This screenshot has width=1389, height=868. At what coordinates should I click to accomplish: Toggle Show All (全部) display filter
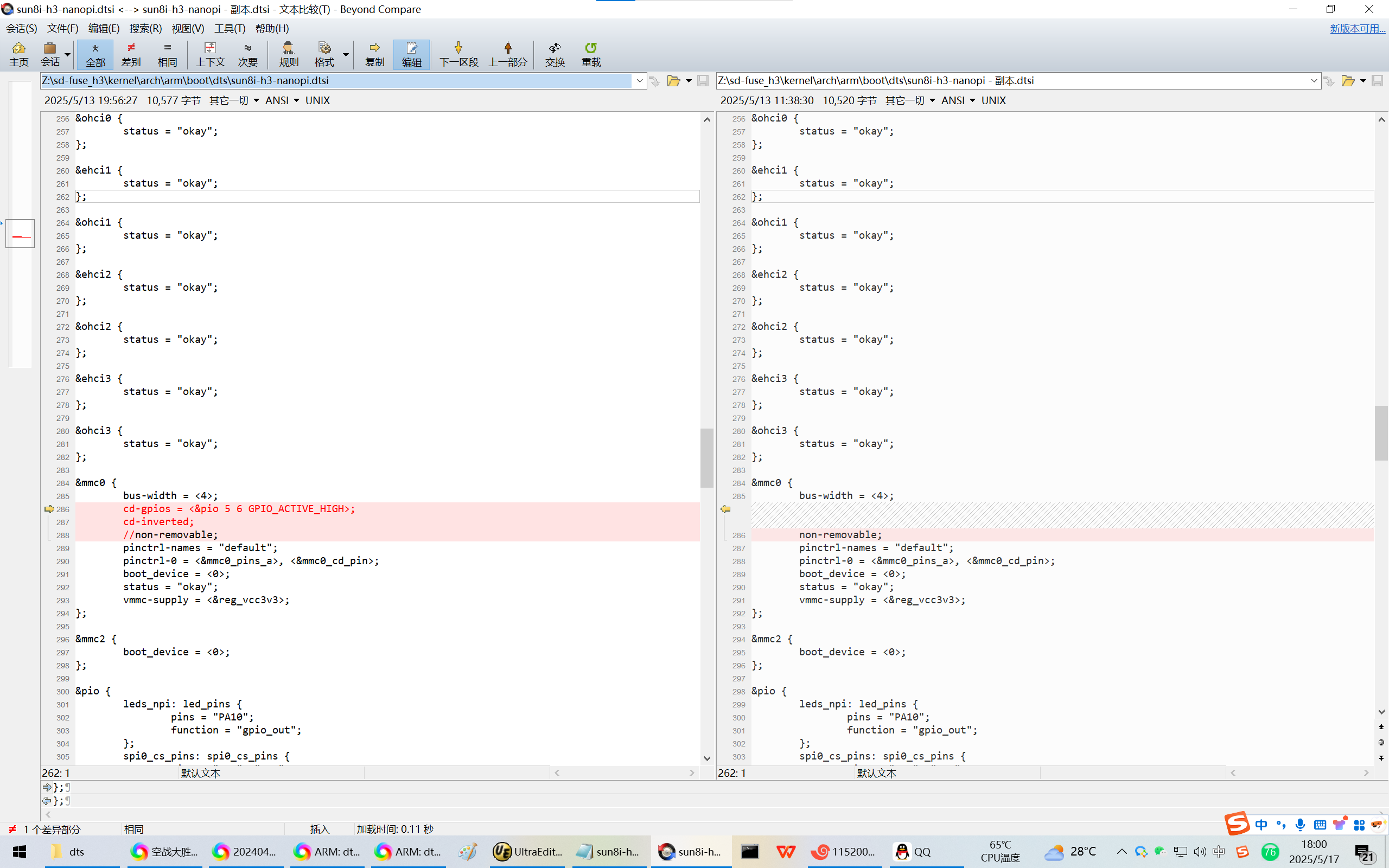[95, 54]
